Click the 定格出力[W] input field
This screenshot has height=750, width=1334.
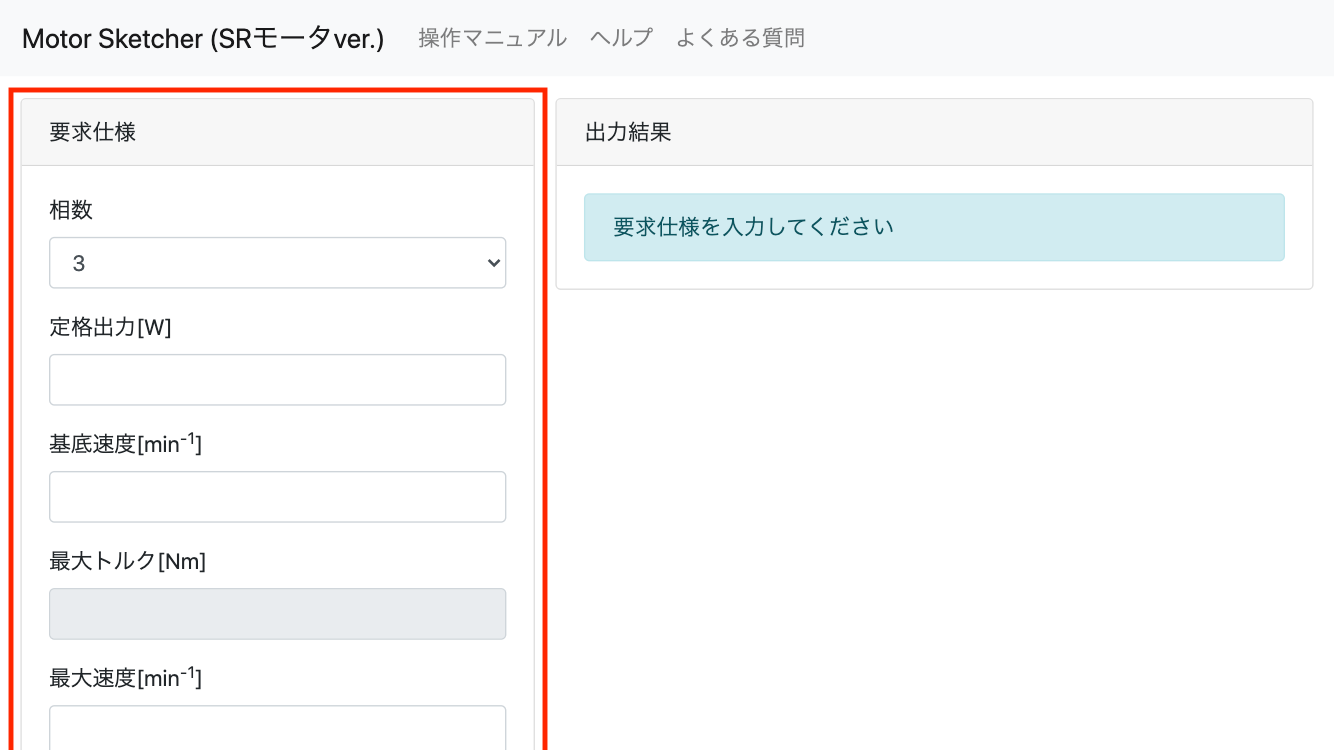278,380
